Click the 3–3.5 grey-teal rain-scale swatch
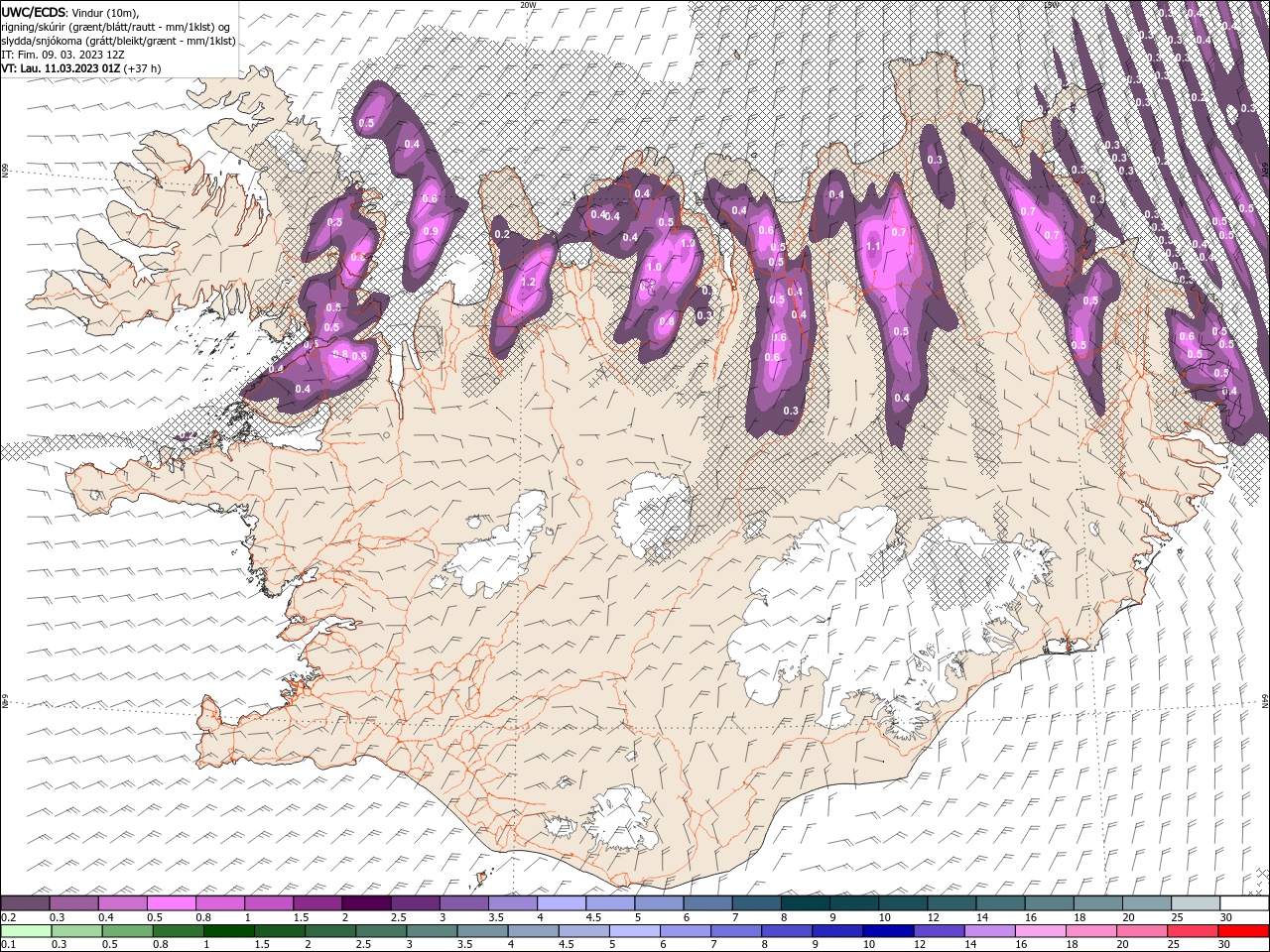The height and width of the screenshot is (952, 1270). [432, 931]
